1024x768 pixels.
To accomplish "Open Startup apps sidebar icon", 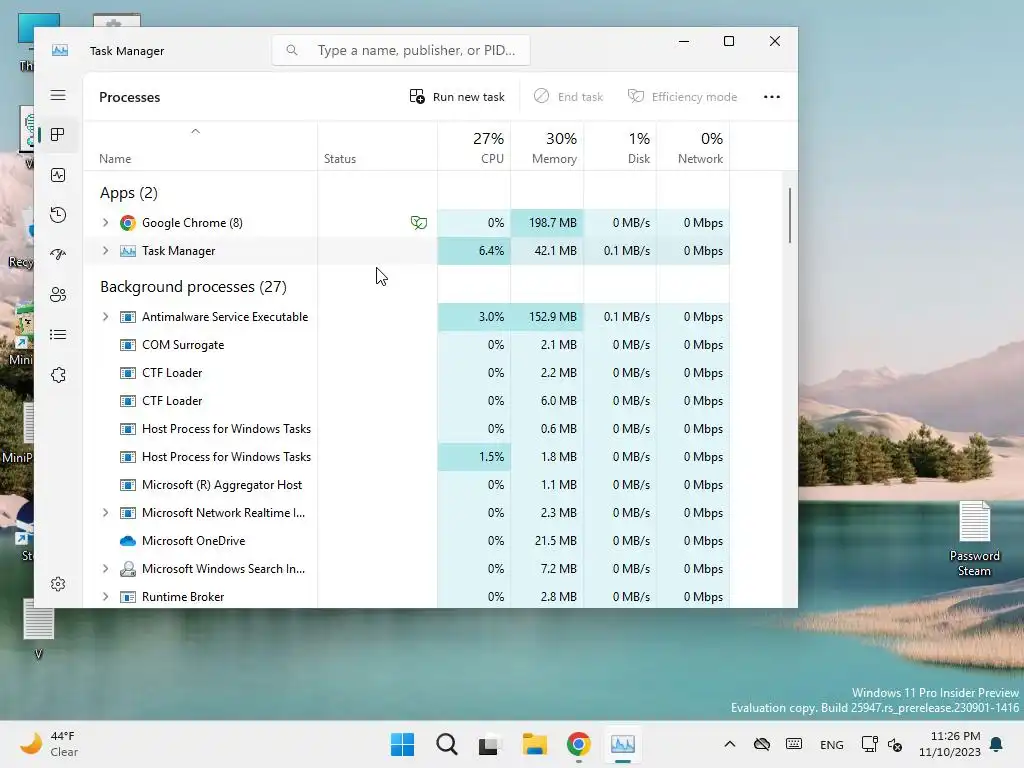I will (x=58, y=255).
